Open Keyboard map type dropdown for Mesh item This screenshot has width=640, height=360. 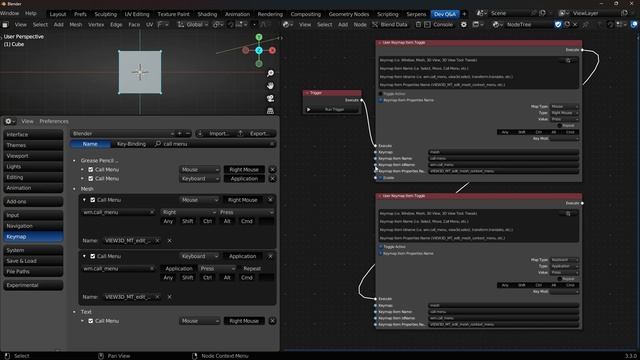199,256
